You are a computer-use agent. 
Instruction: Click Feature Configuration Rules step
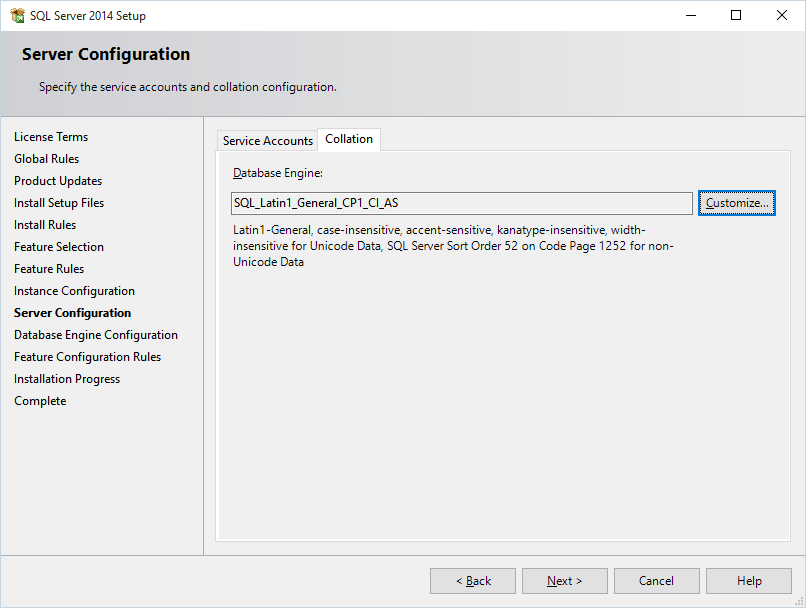point(87,357)
